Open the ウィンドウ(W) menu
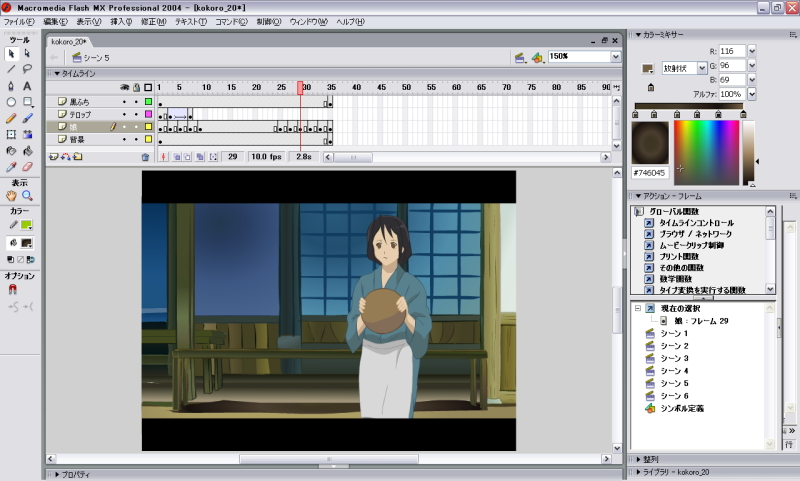Viewport: 800px width, 481px height. [x=308, y=22]
